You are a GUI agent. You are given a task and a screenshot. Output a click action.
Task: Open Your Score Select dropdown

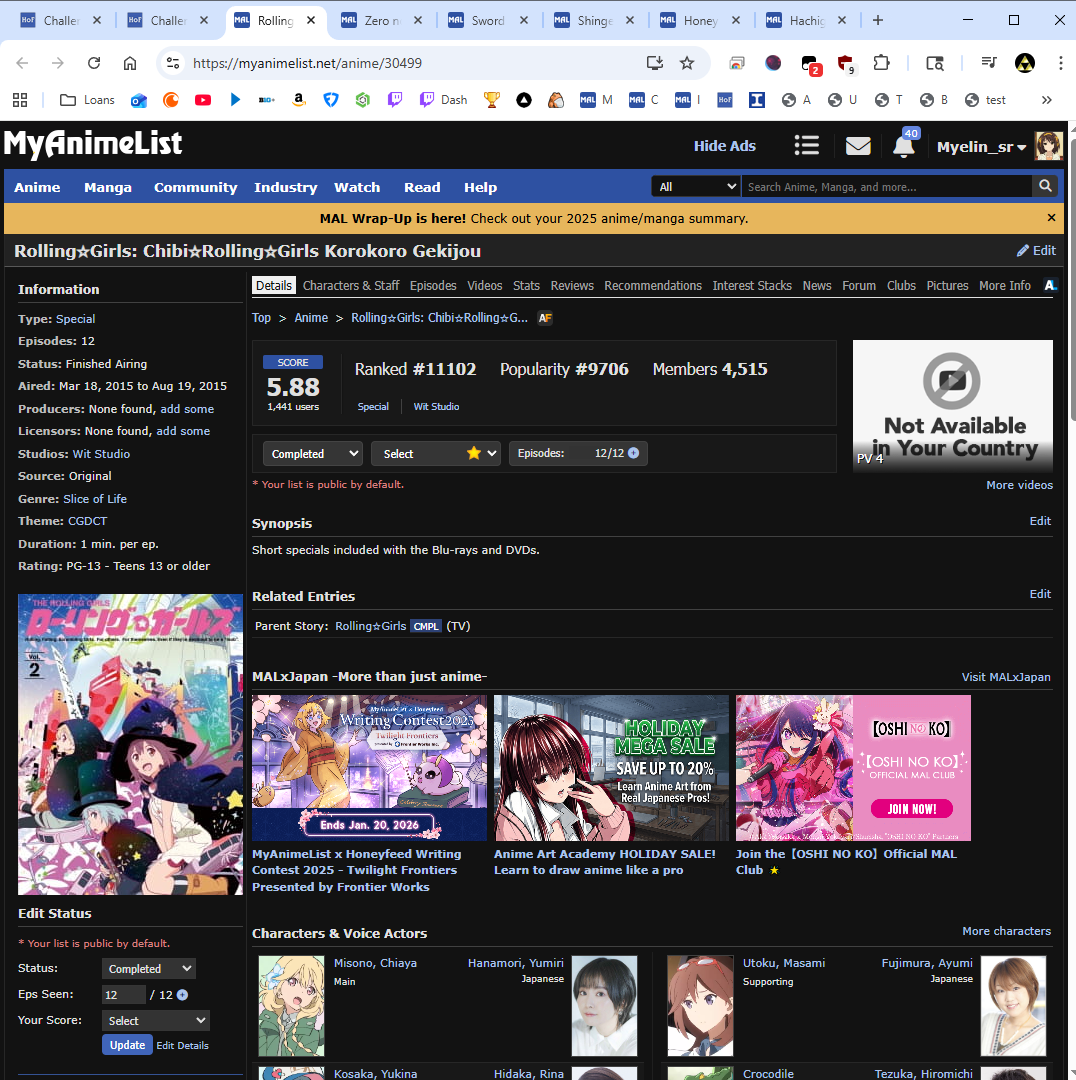click(156, 1021)
